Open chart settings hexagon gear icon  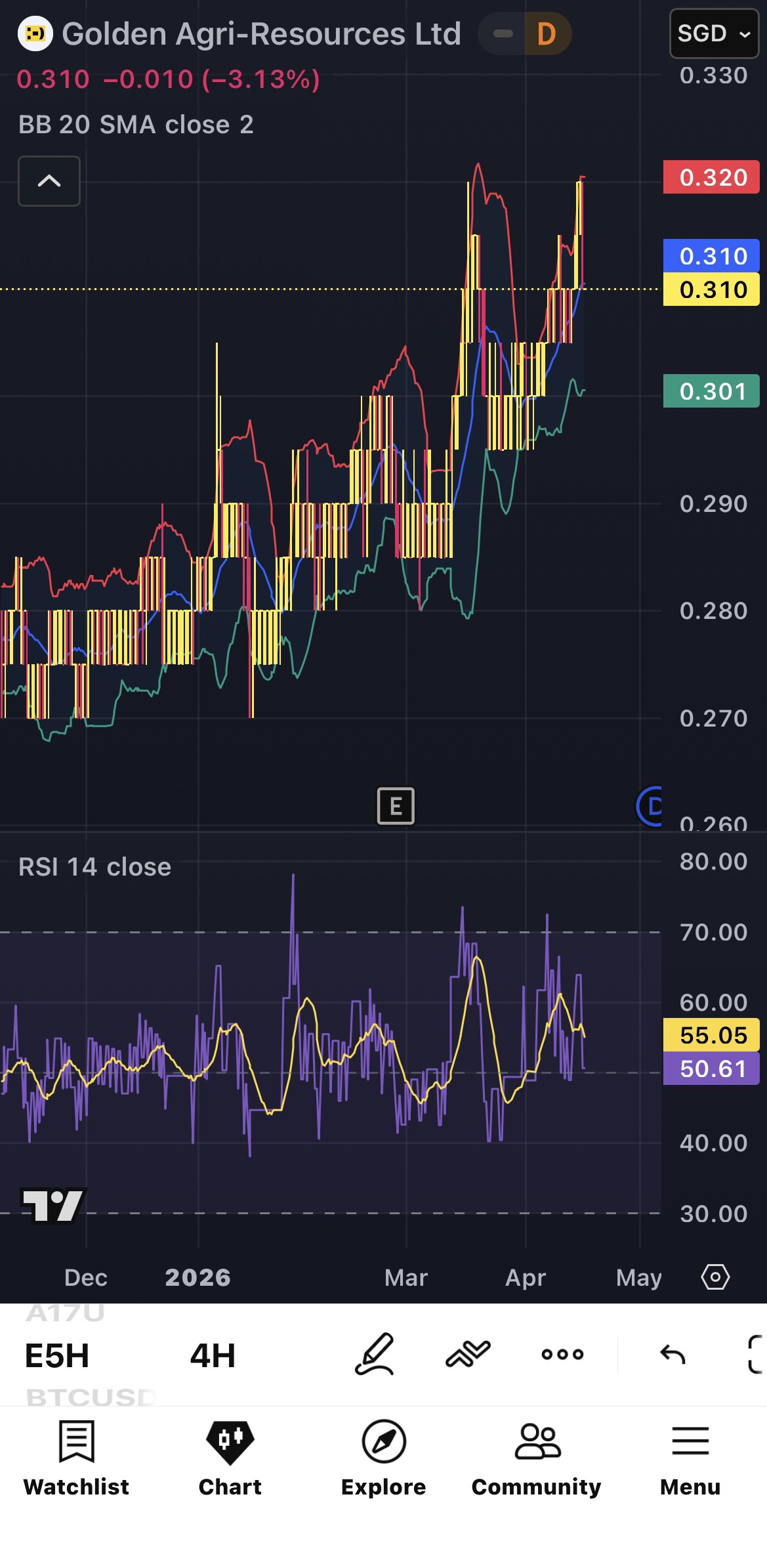[x=715, y=1277]
